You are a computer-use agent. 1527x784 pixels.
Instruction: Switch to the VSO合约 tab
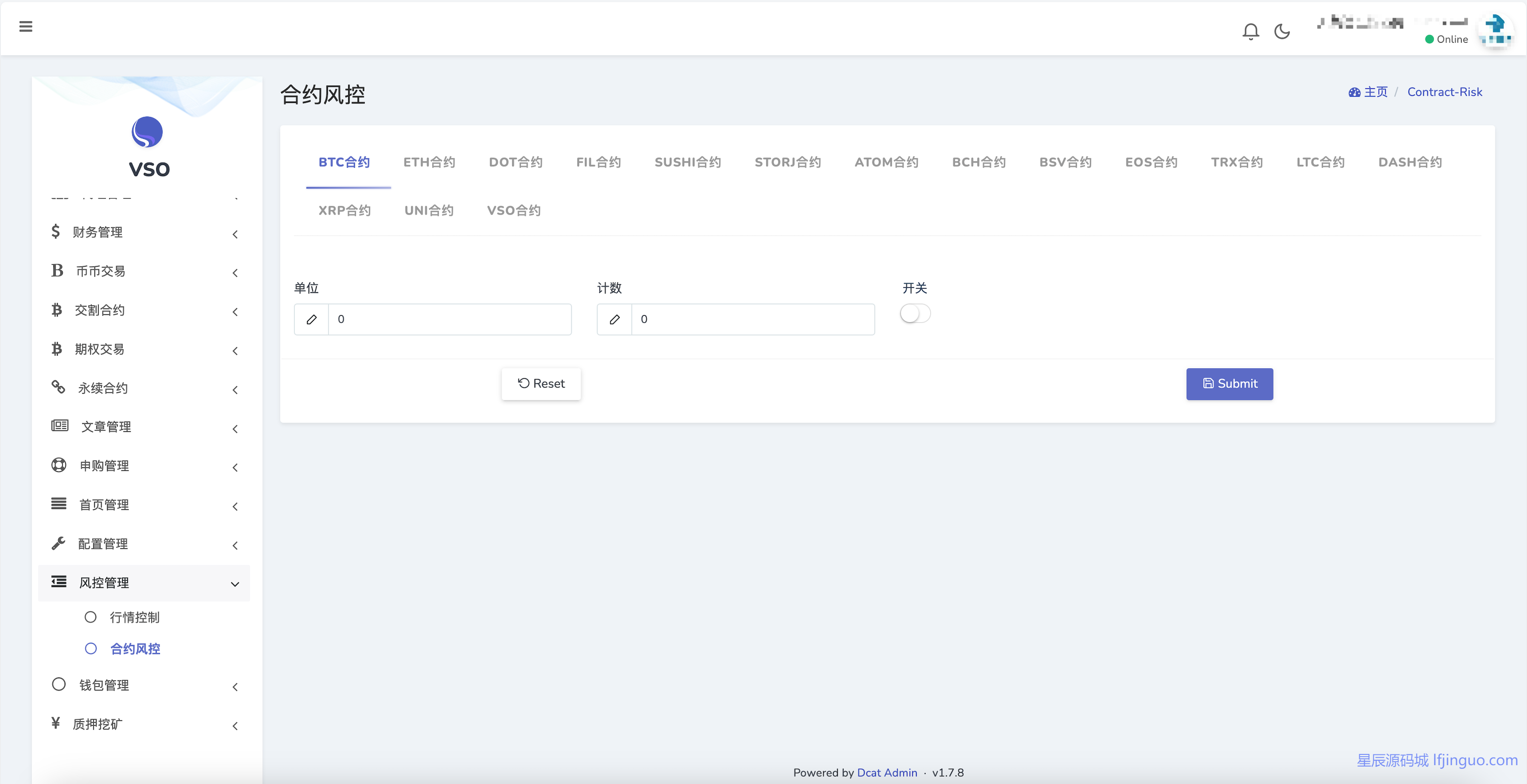(x=513, y=211)
